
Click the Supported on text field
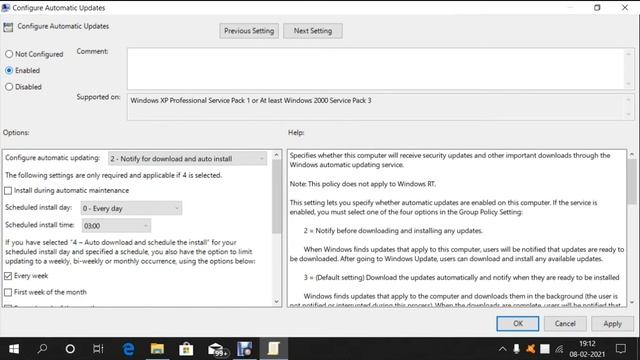click(x=376, y=107)
